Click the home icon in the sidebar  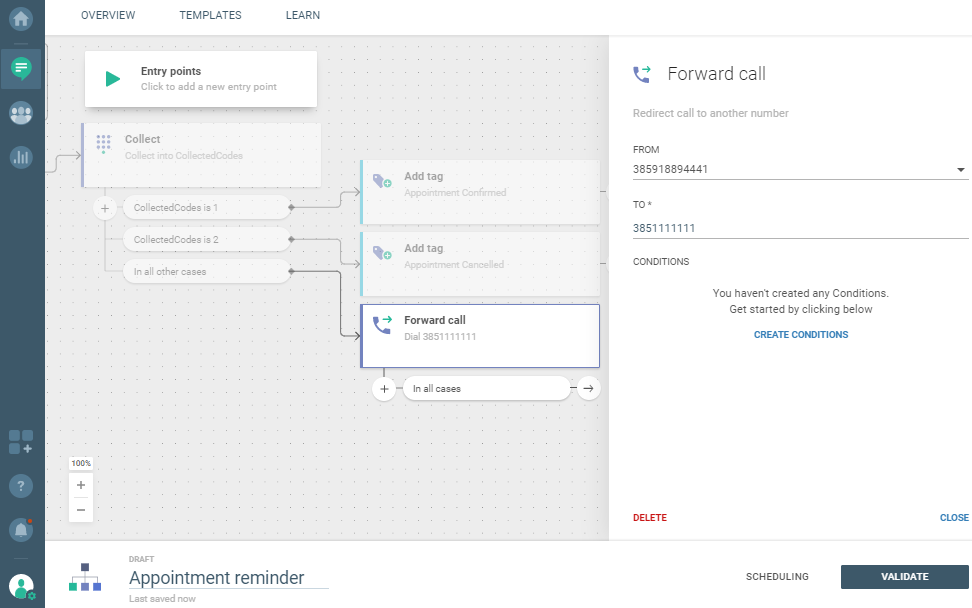tap(21, 18)
